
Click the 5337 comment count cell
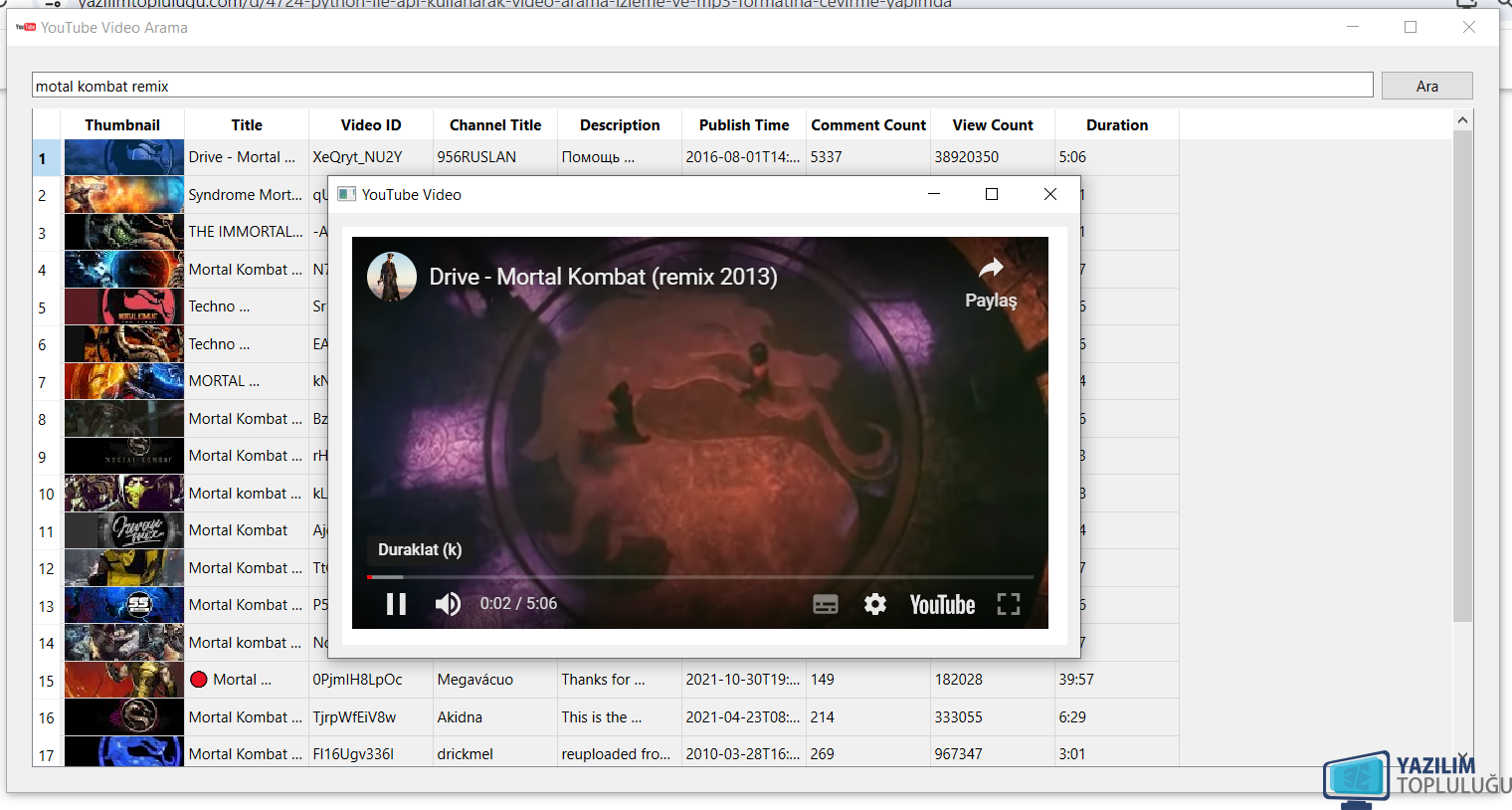point(868,157)
